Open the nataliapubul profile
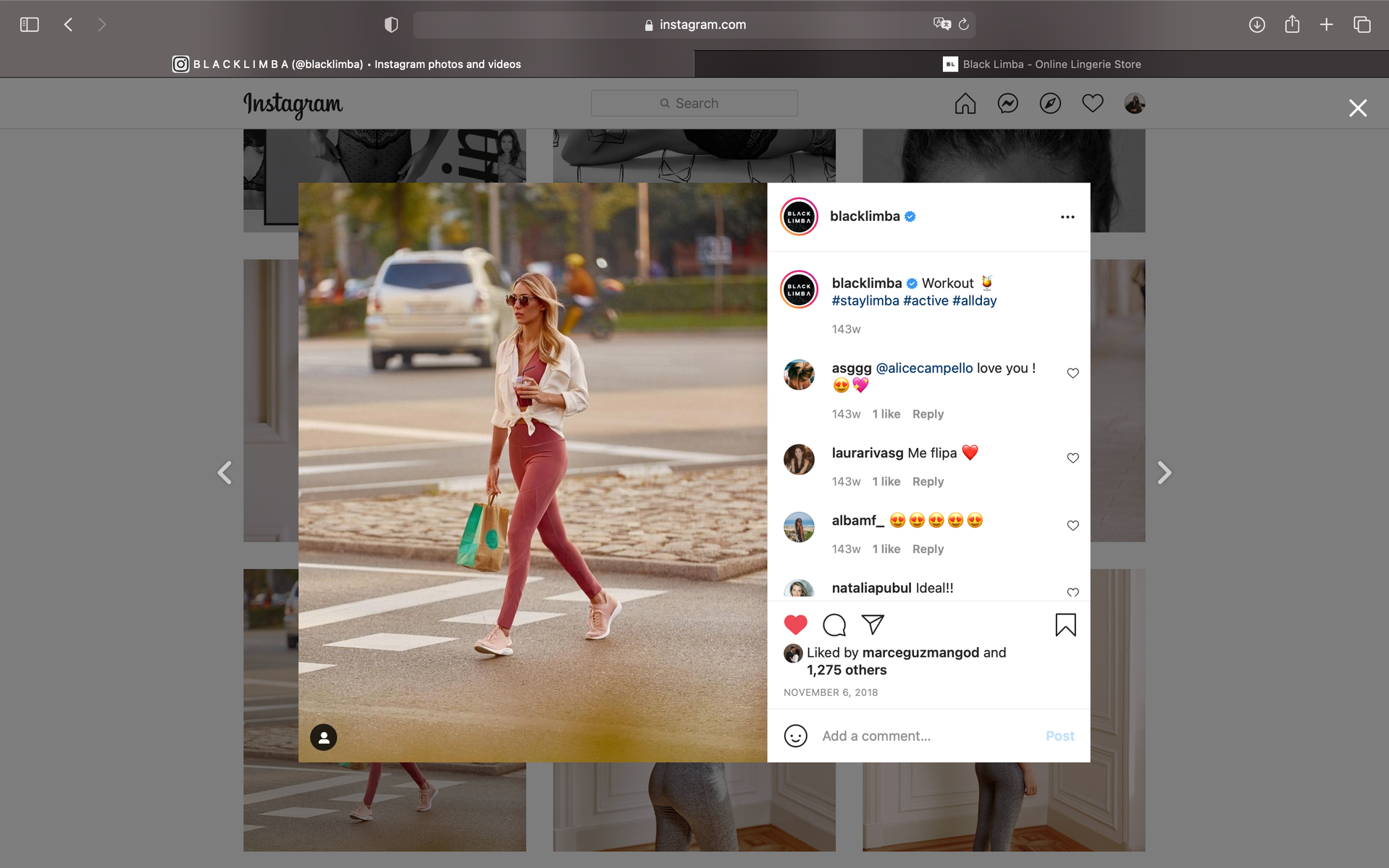Viewport: 1389px width, 868px height. 871,588
